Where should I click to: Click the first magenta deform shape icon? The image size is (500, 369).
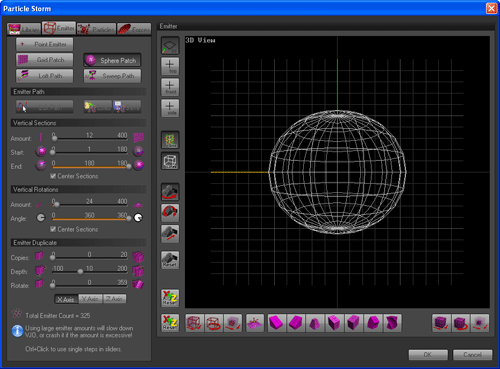pyautogui.click(x=277, y=323)
